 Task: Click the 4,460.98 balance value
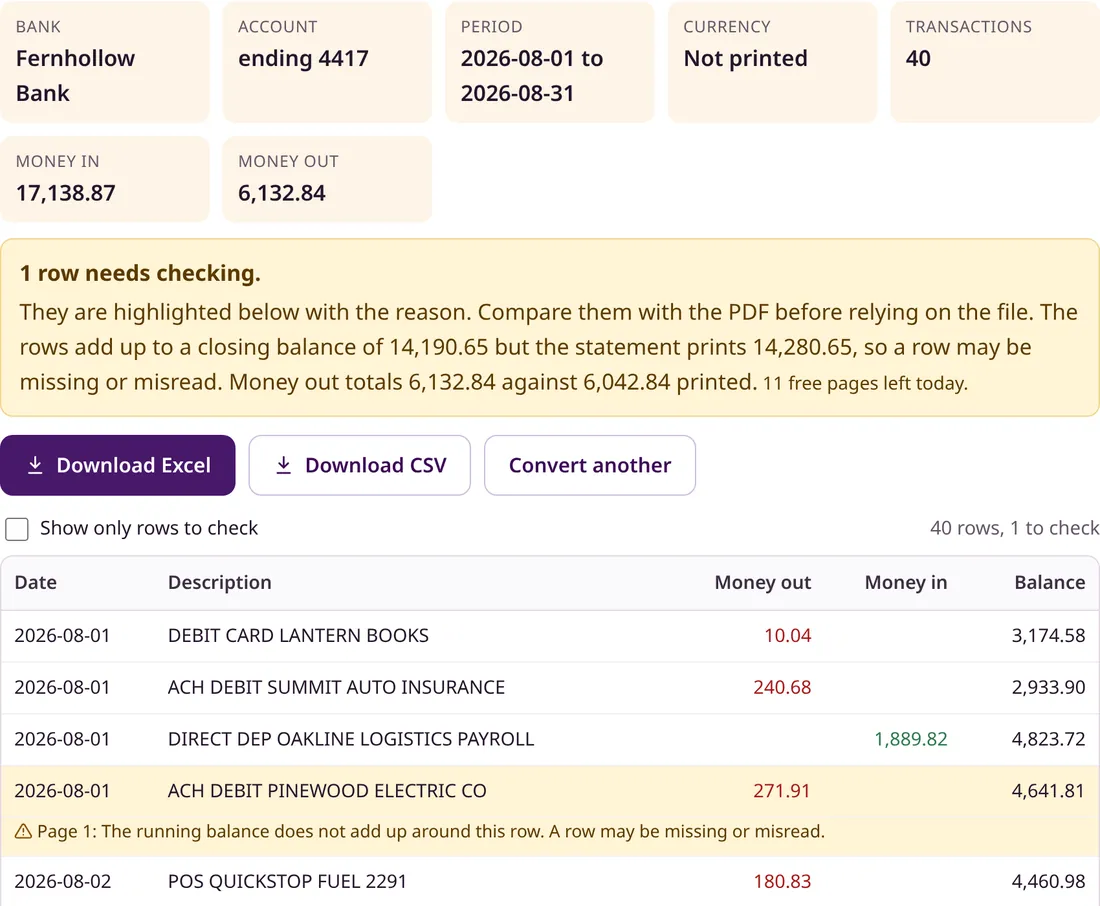tap(1048, 881)
